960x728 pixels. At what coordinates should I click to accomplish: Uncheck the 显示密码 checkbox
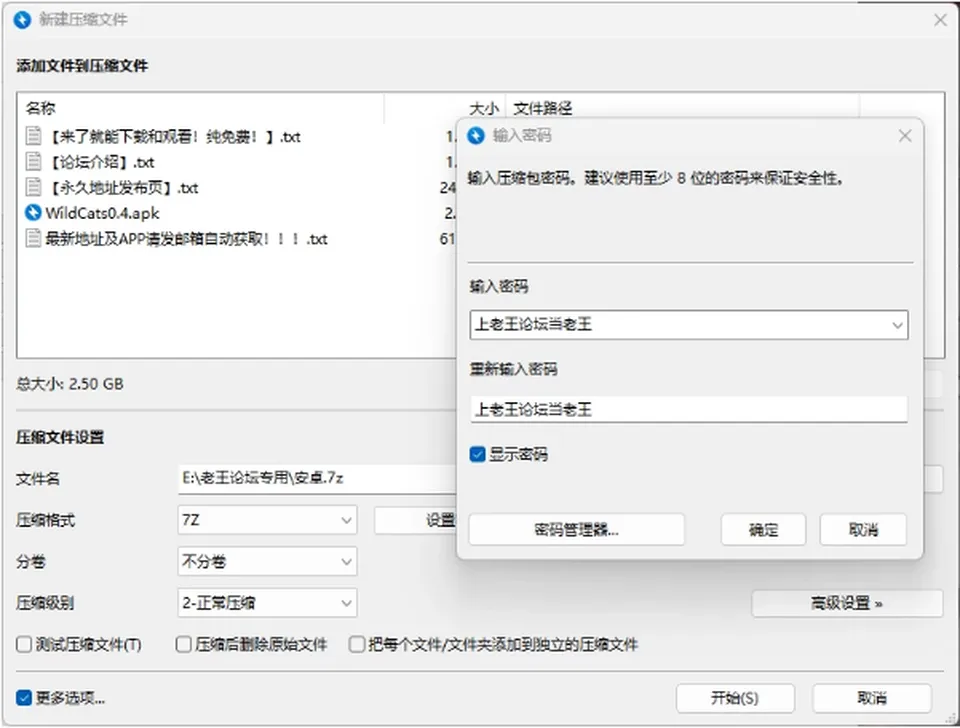point(478,454)
